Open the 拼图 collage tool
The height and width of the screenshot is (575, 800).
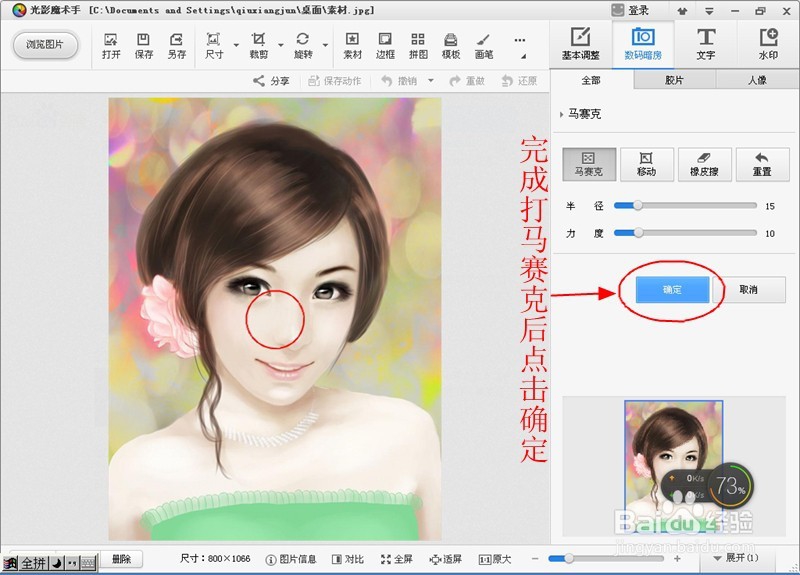click(418, 46)
